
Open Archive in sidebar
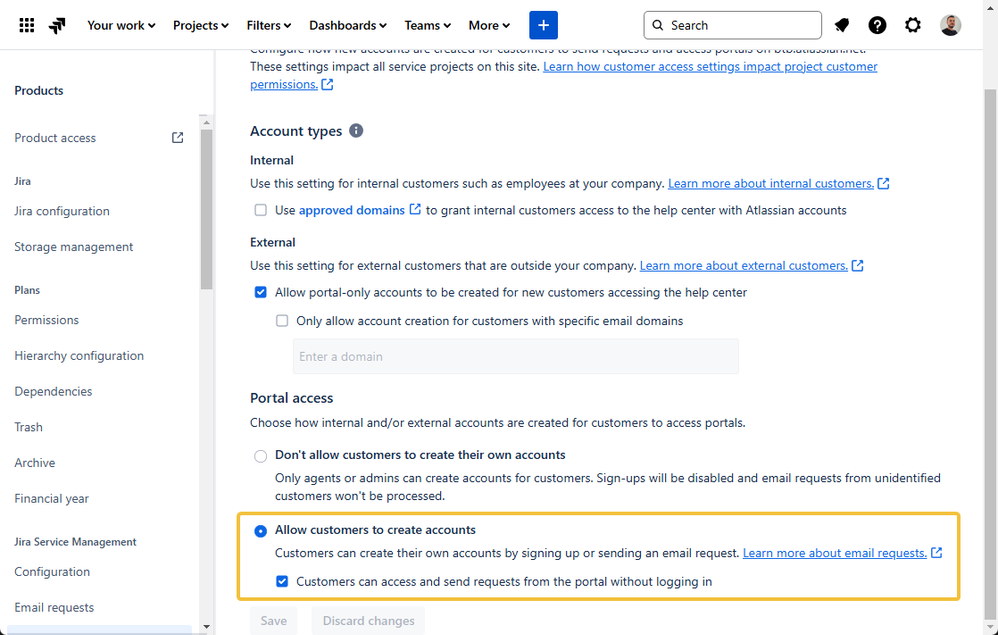tap(35, 462)
